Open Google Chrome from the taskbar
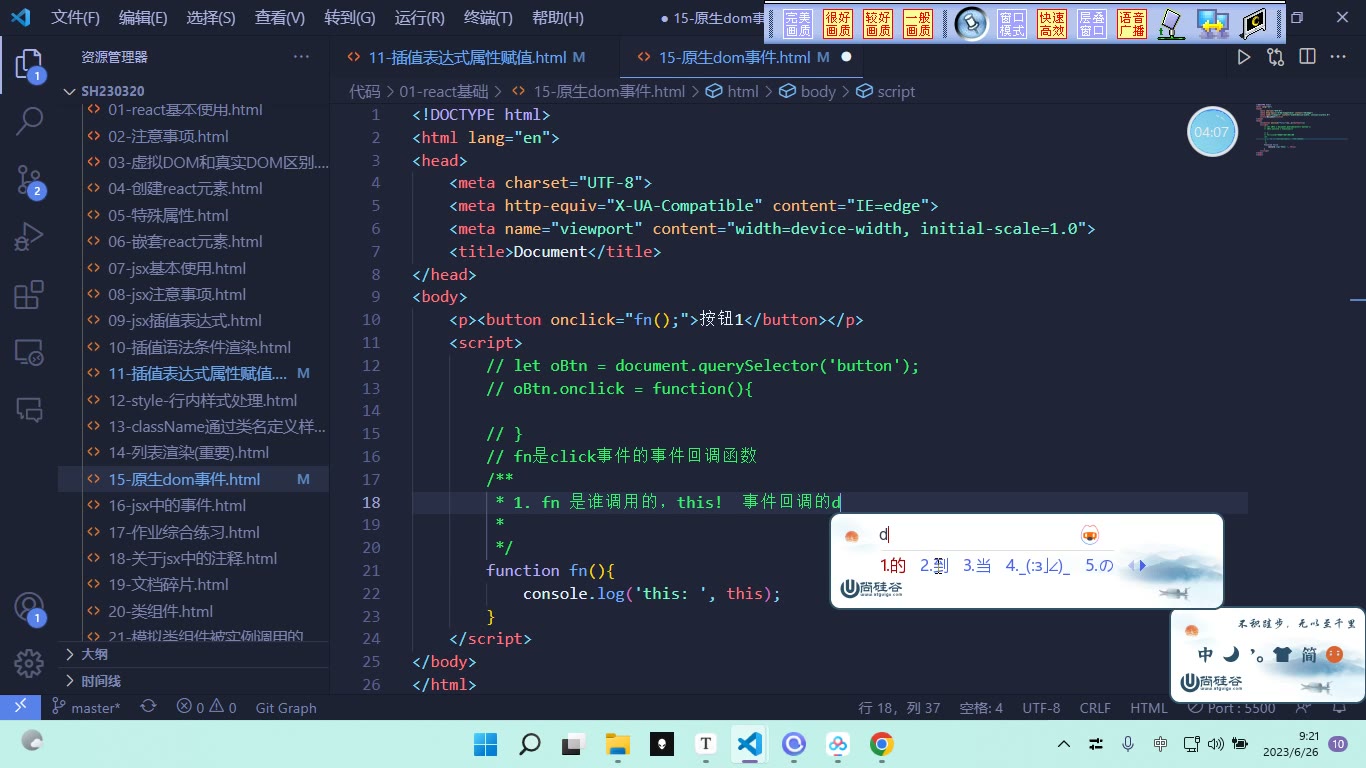The image size is (1366, 768). pos(881,744)
